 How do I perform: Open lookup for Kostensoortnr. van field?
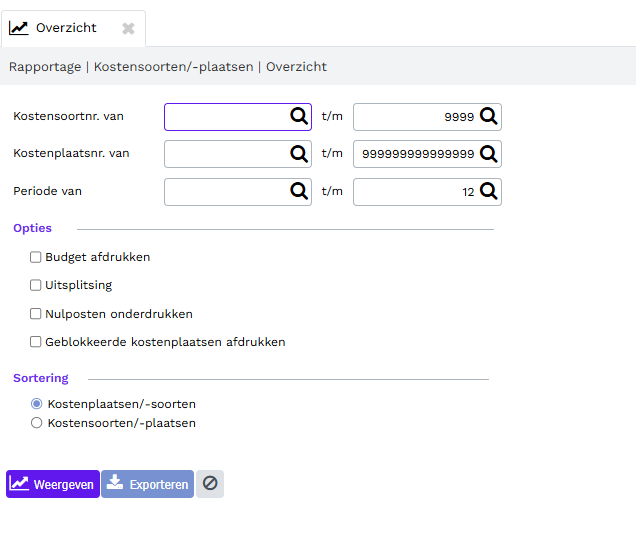point(299,116)
